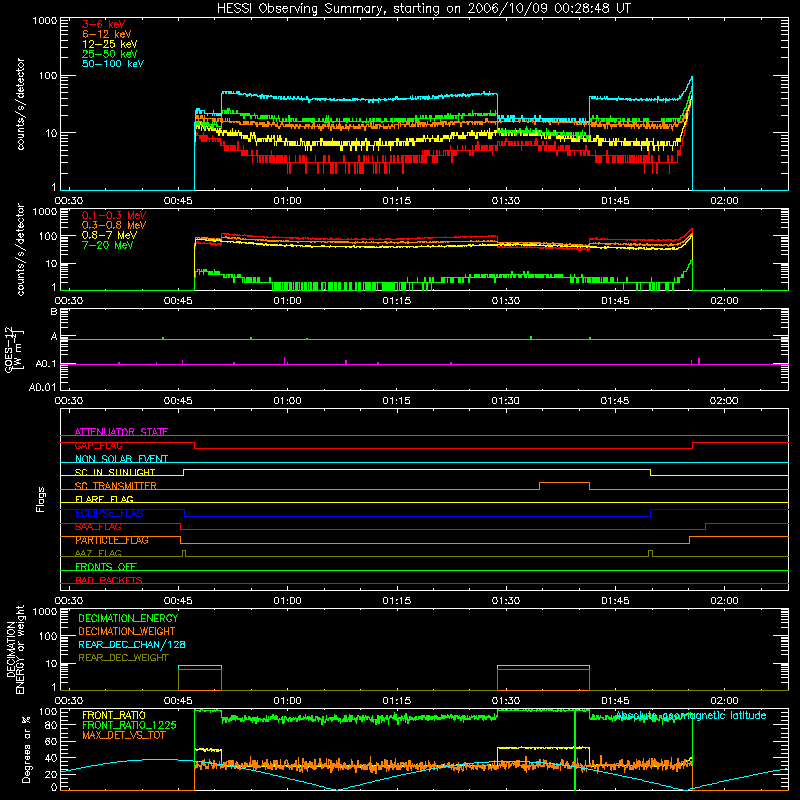
Task: Select the green FRONTS_OFF label
Action: (x=106, y=567)
